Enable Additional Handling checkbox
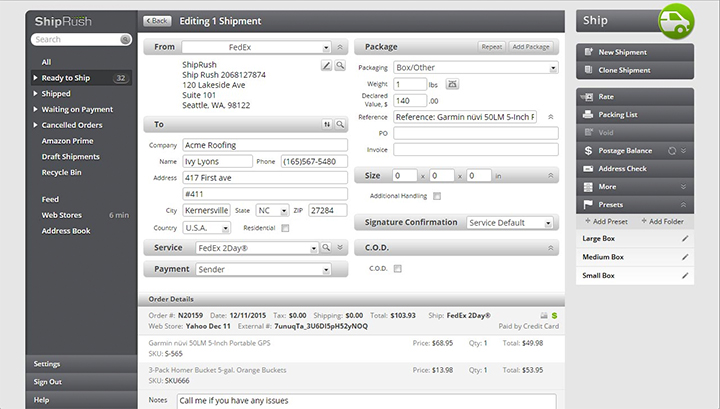 click(x=436, y=196)
